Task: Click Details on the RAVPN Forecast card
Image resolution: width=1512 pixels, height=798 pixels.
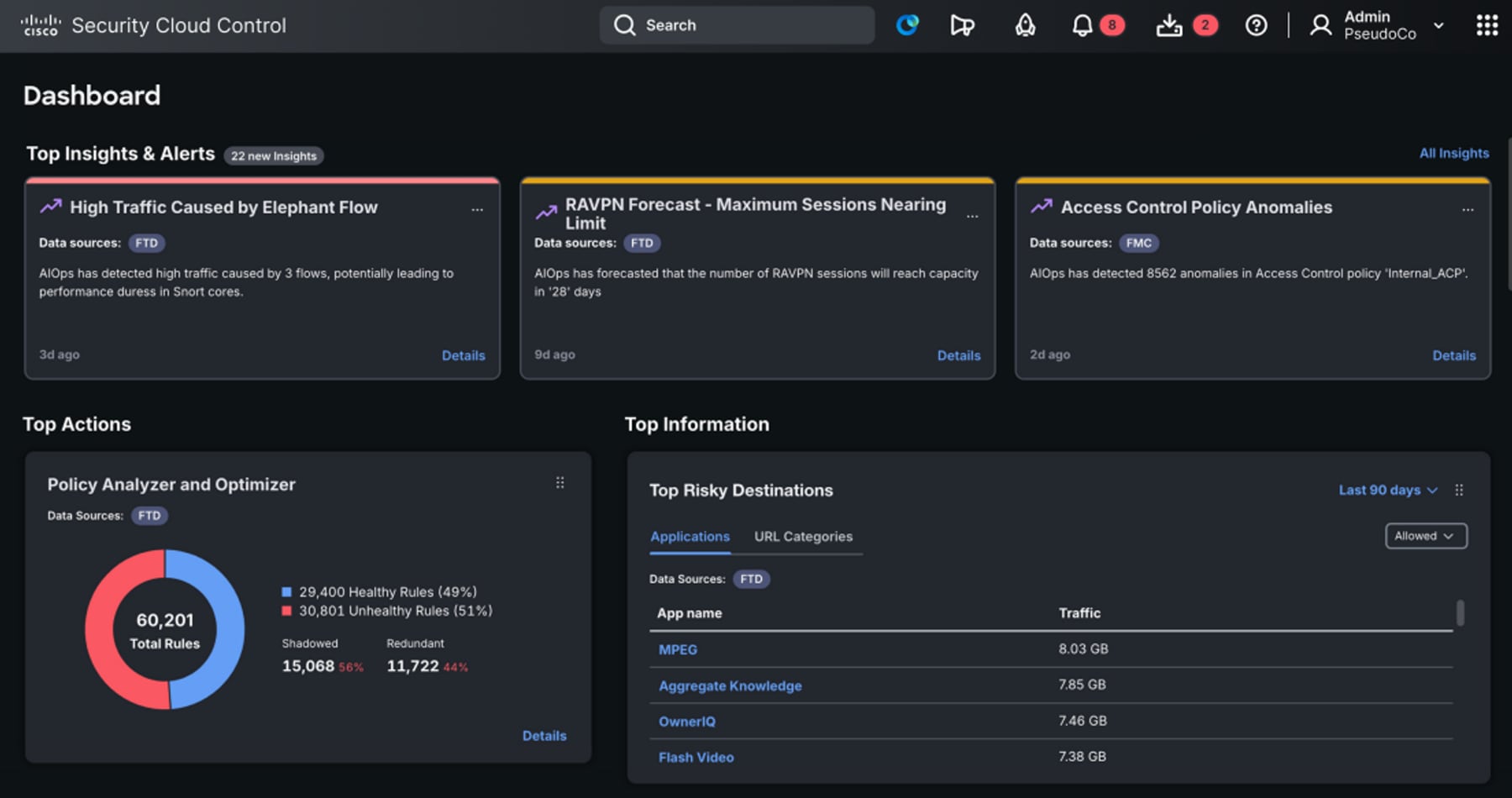Action: click(958, 355)
